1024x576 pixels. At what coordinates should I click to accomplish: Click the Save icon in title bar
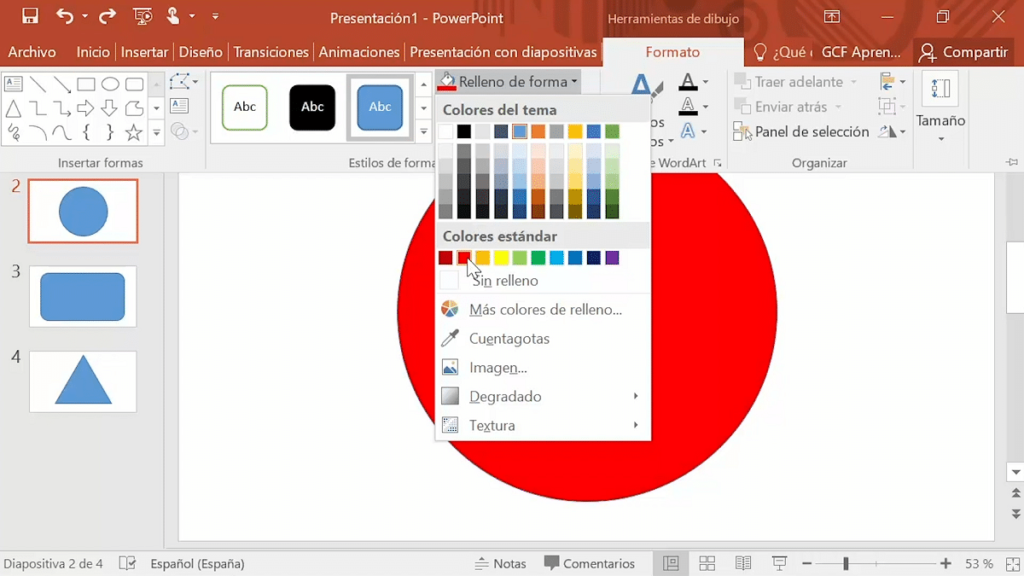point(30,17)
